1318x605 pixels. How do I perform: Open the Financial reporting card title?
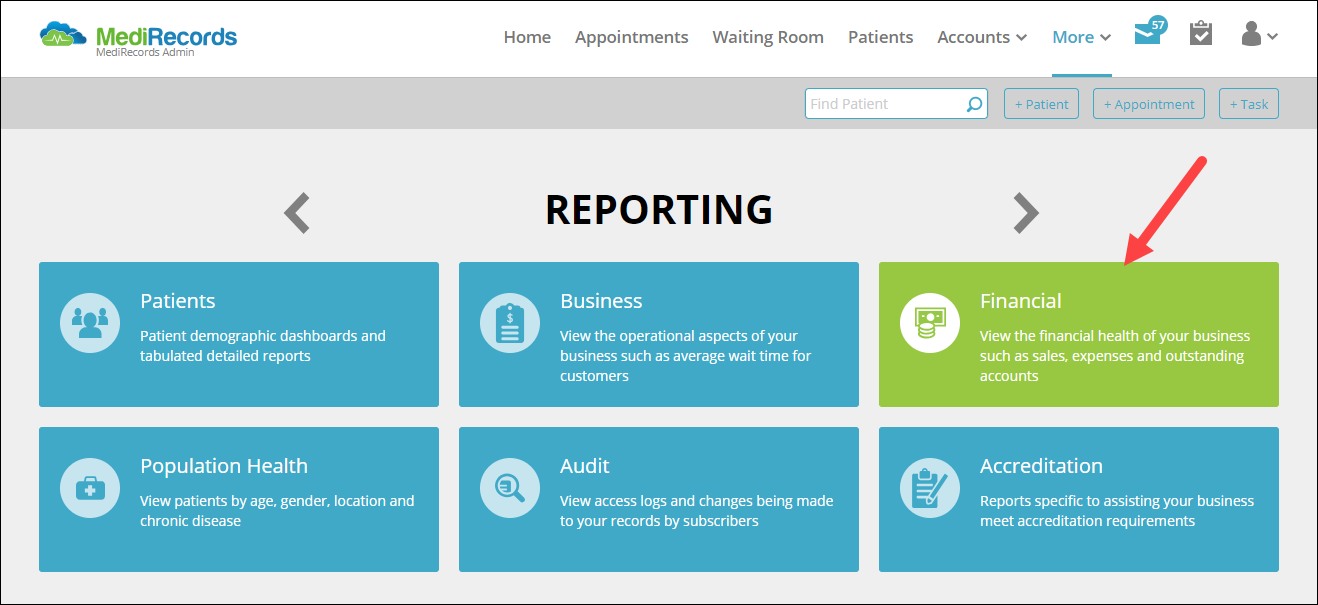(x=1021, y=301)
